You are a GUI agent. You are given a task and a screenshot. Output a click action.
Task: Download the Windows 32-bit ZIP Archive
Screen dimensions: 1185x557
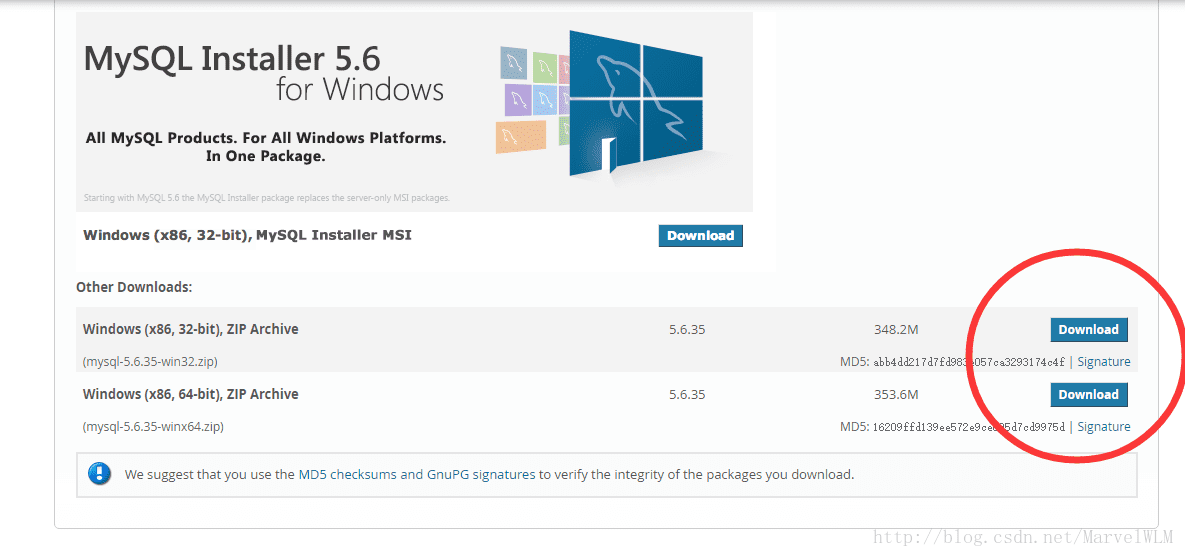(x=1088, y=330)
